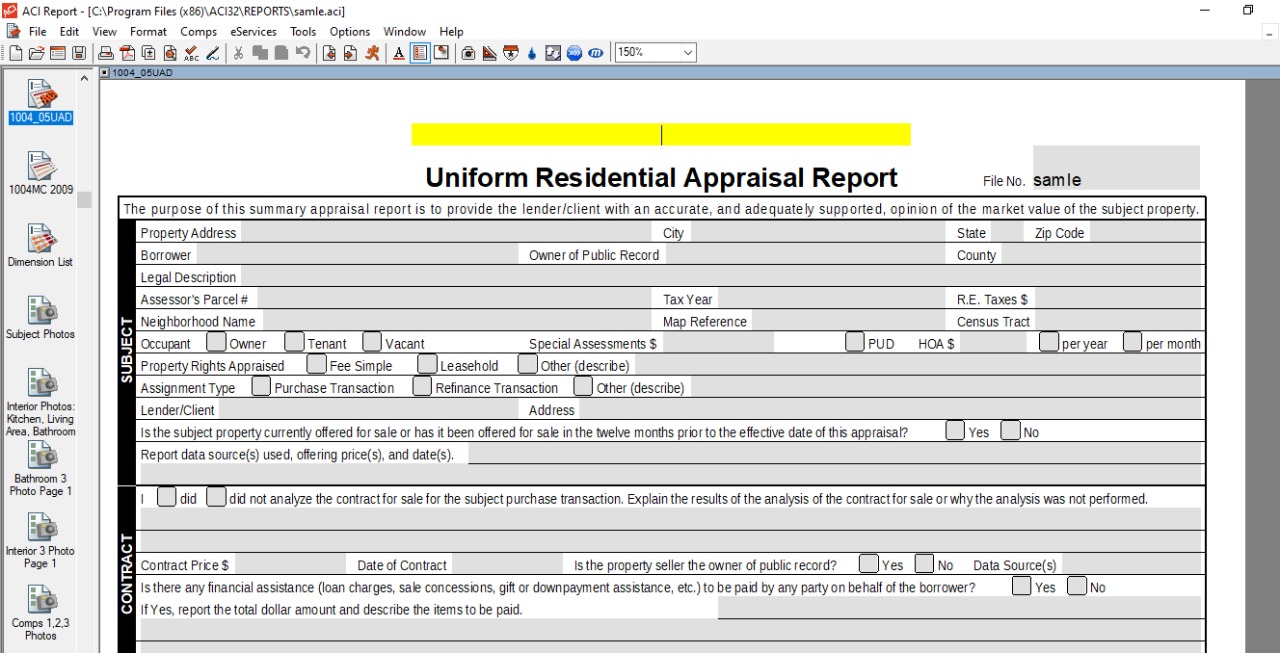Select the camera photo tool in the toolbar
This screenshot has height=653, width=1280.
coord(467,52)
